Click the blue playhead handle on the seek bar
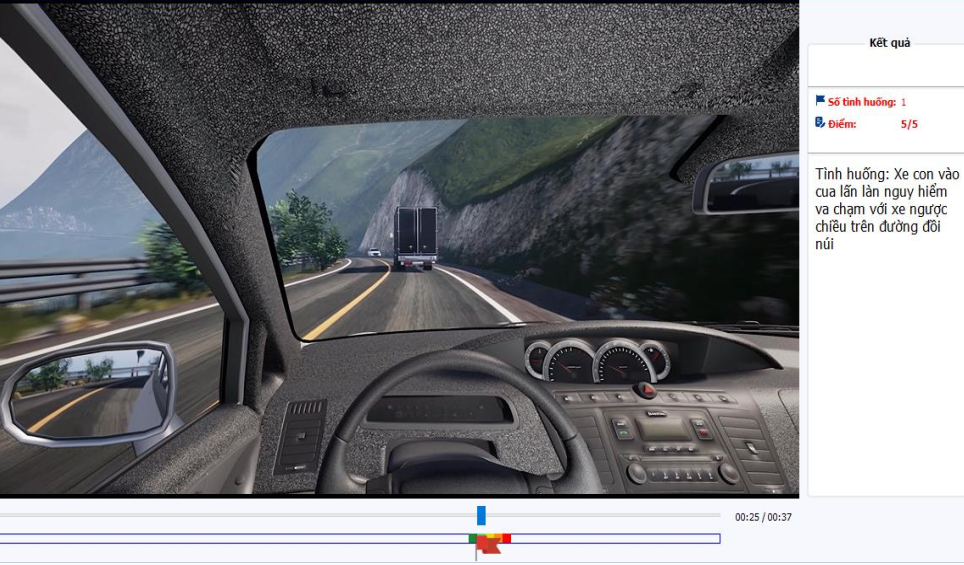This screenshot has height=565, width=964. tap(481, 515)
